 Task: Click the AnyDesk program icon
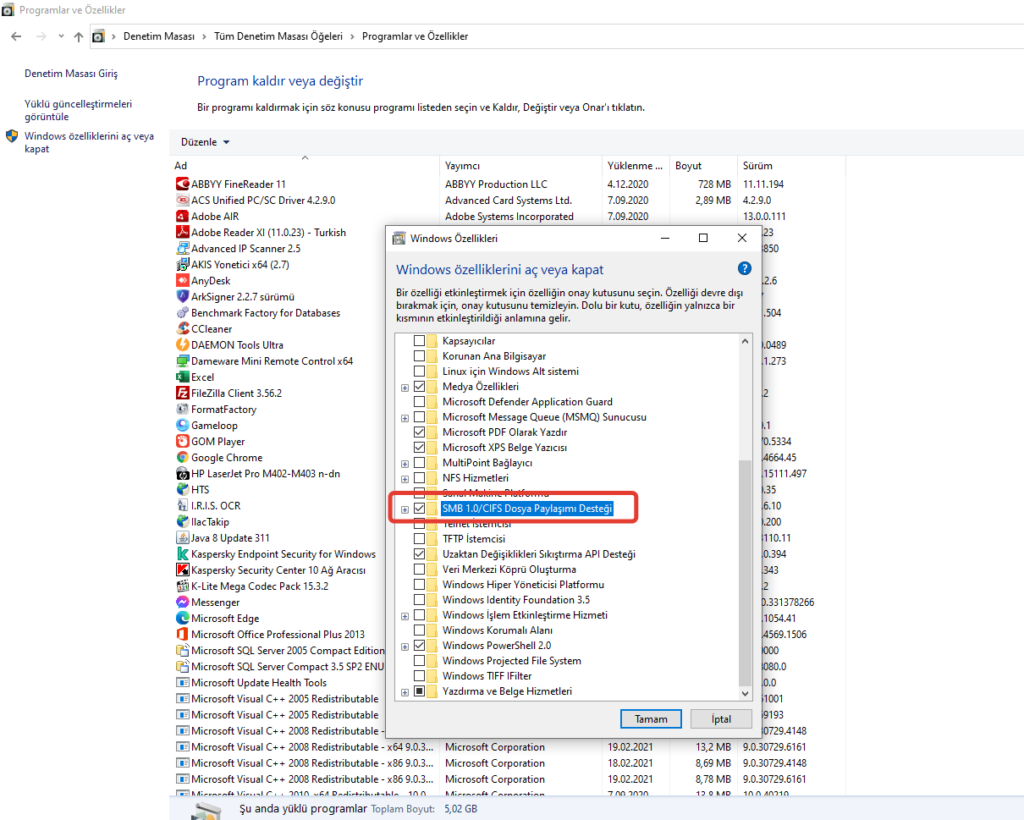tap(181, 280)
